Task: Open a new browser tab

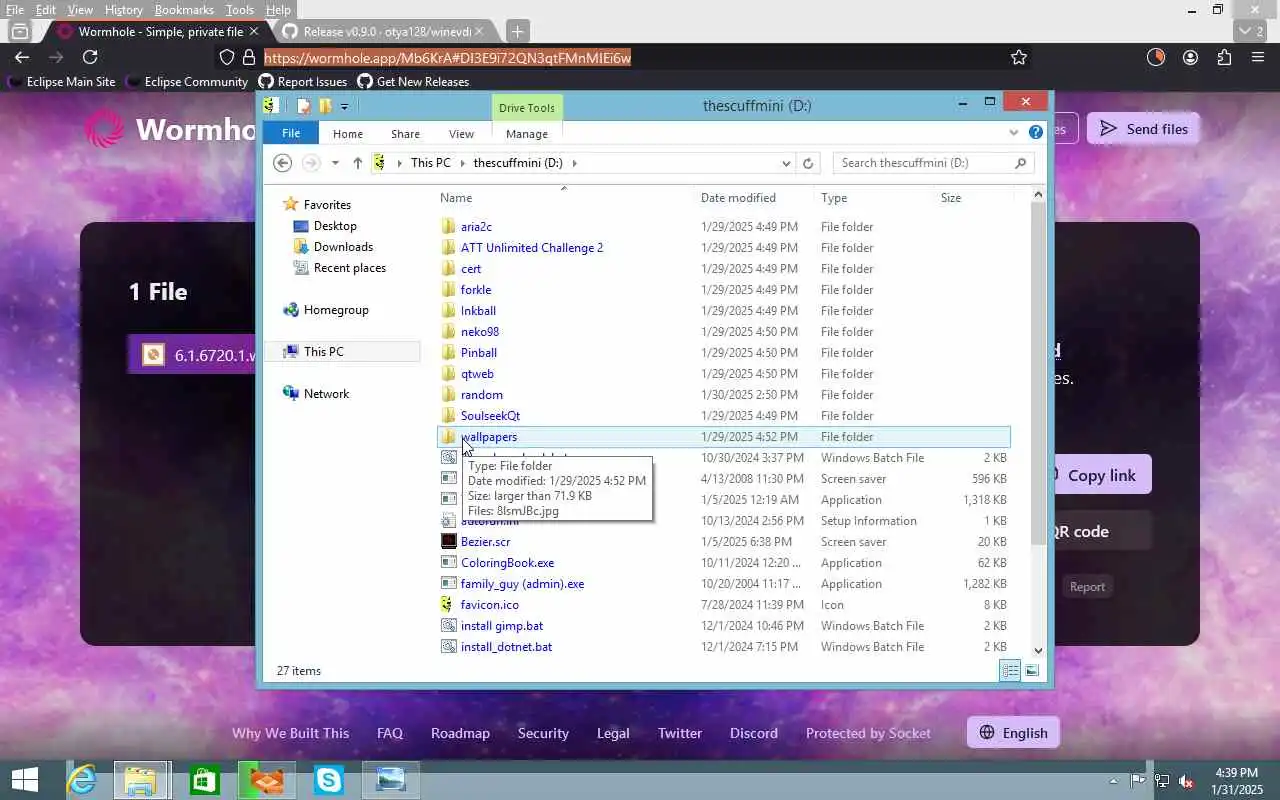Action: coord(517,31)
